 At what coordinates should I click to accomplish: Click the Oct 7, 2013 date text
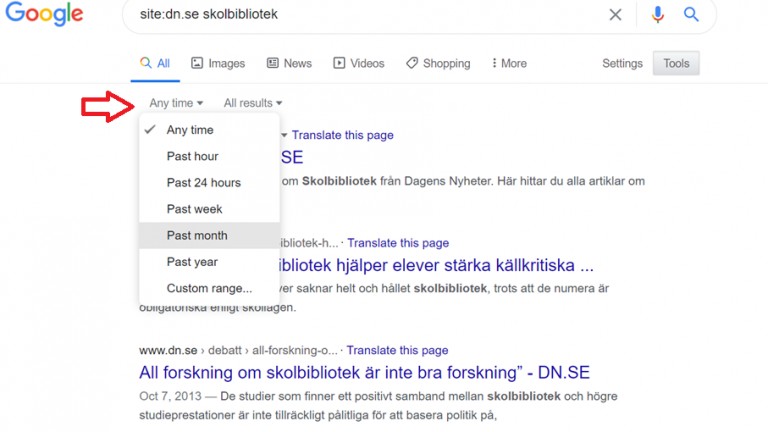(x=170, y=396)
